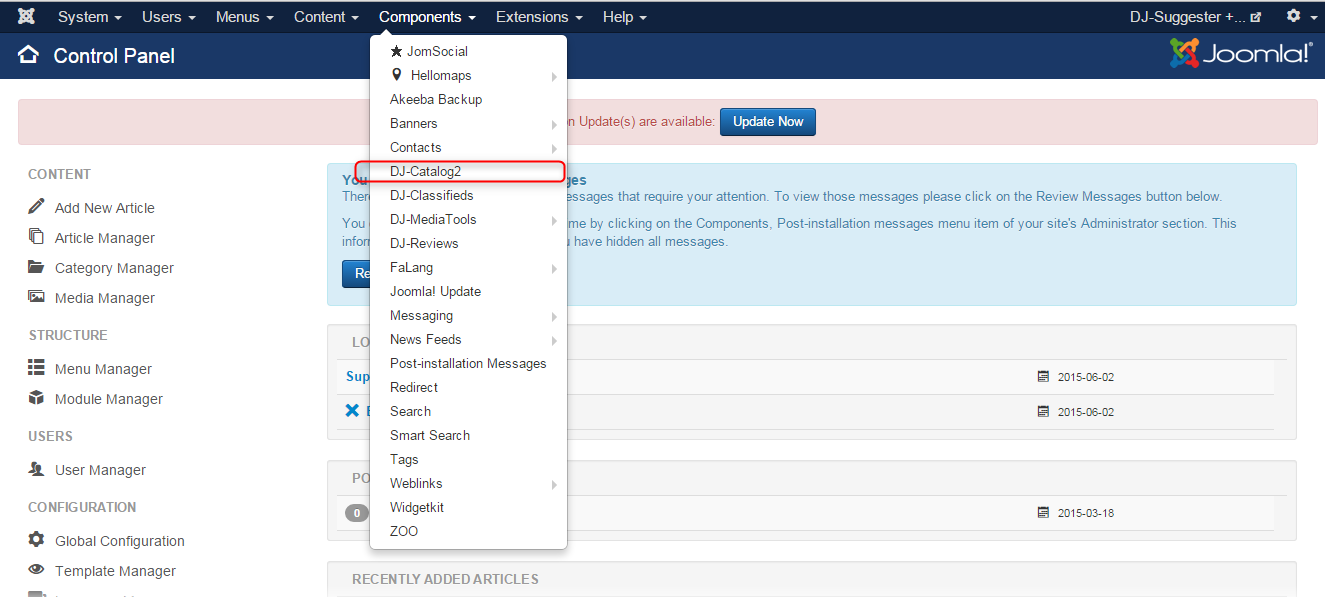Image resolution: width=1325 pixels, height=597 pixels.
Task: Click the Media Manager picture icon
Action: (x=37, y=297)
